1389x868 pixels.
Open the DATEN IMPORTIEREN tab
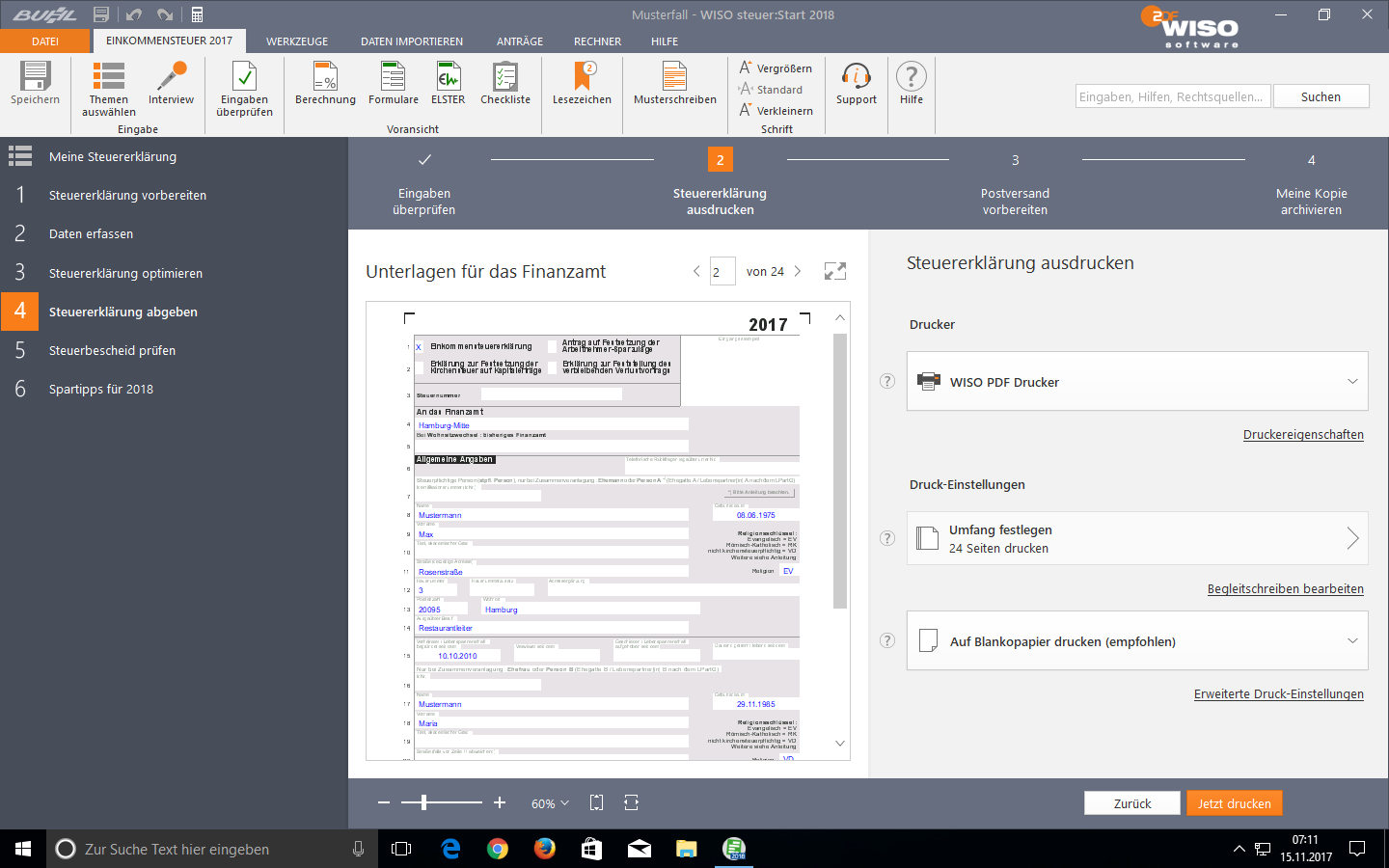pyautogui.click(x=412, y=41)
